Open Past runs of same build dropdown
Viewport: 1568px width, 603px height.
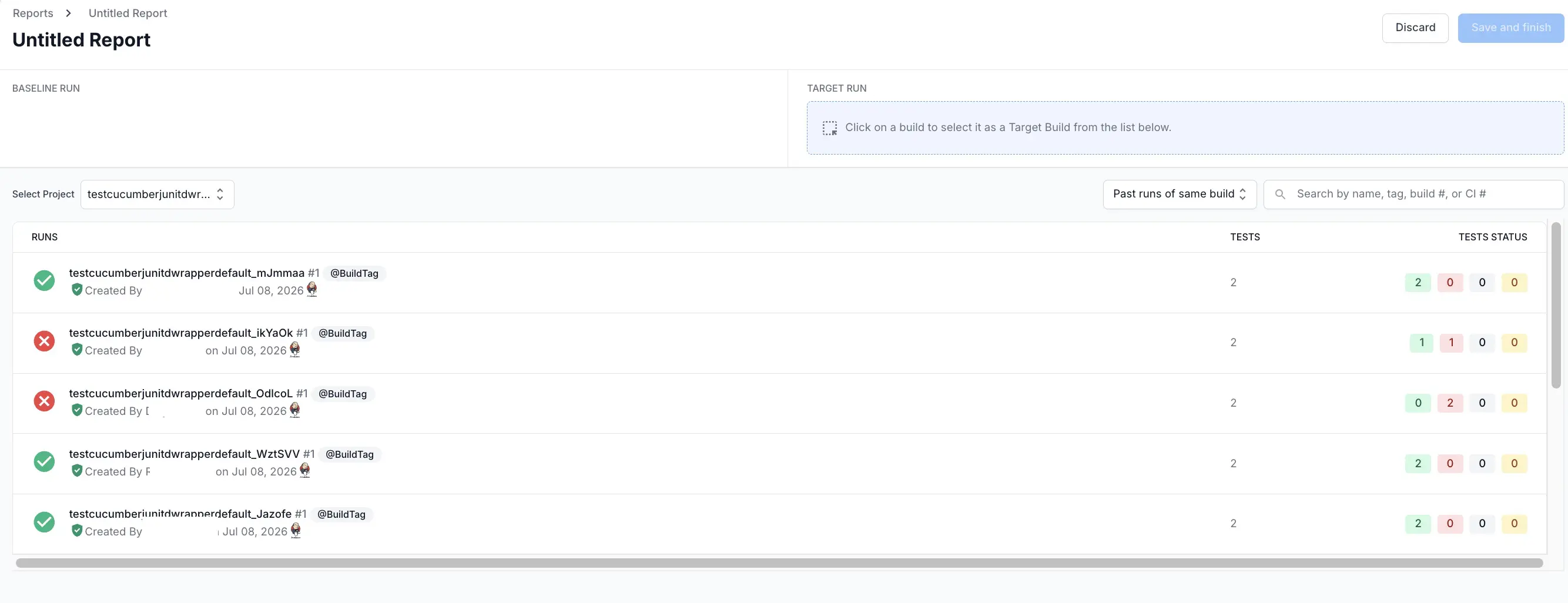1180,194
